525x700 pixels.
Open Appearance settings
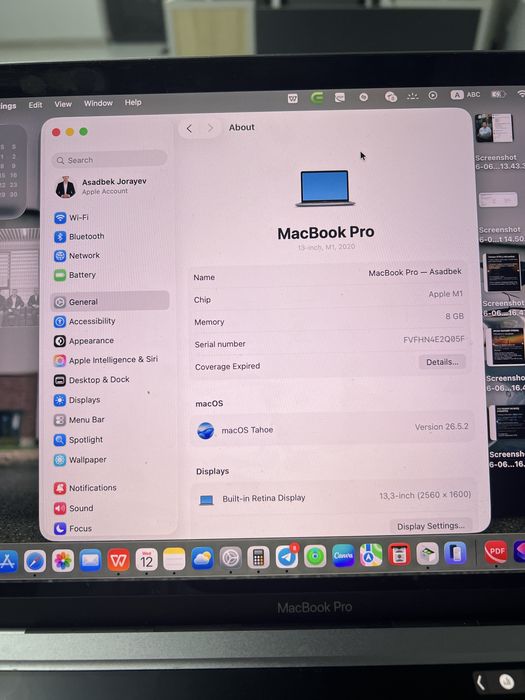coord(84,341)
